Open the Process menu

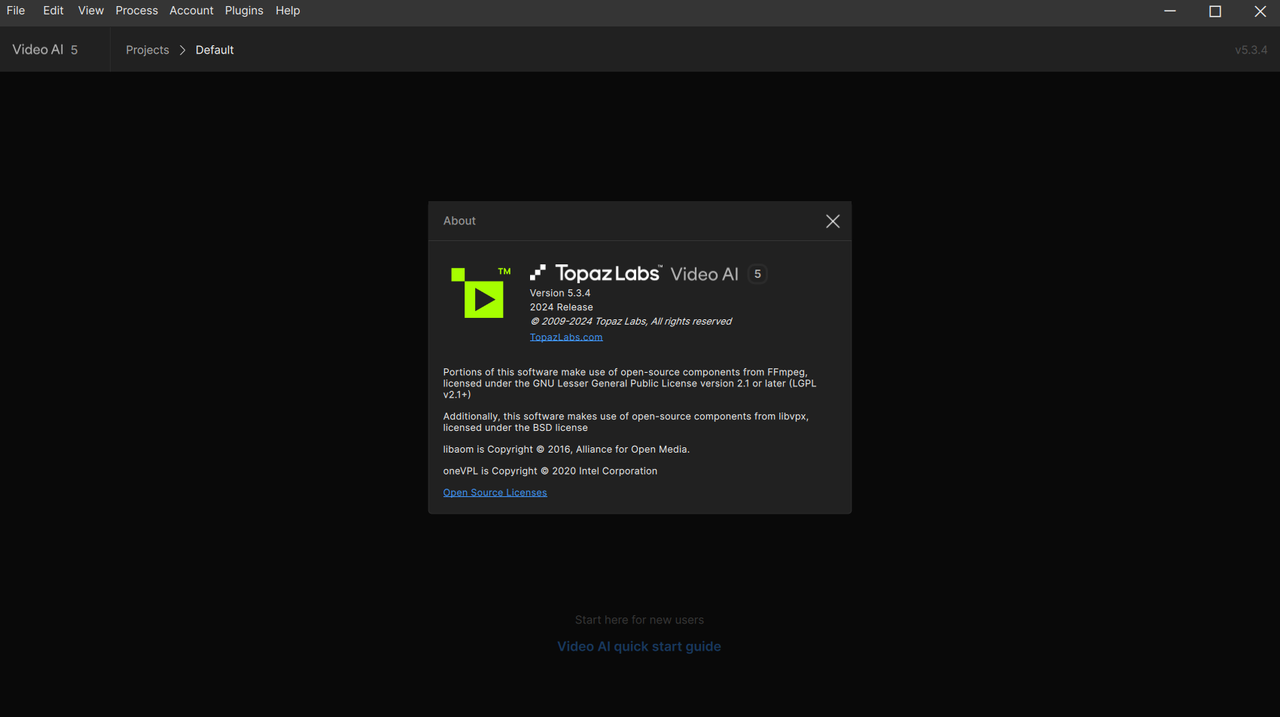point(137,10)
